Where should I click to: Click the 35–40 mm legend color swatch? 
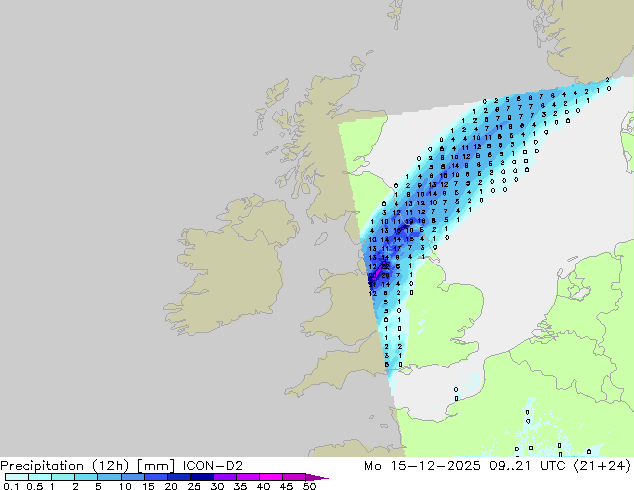[x=248, y=477]
